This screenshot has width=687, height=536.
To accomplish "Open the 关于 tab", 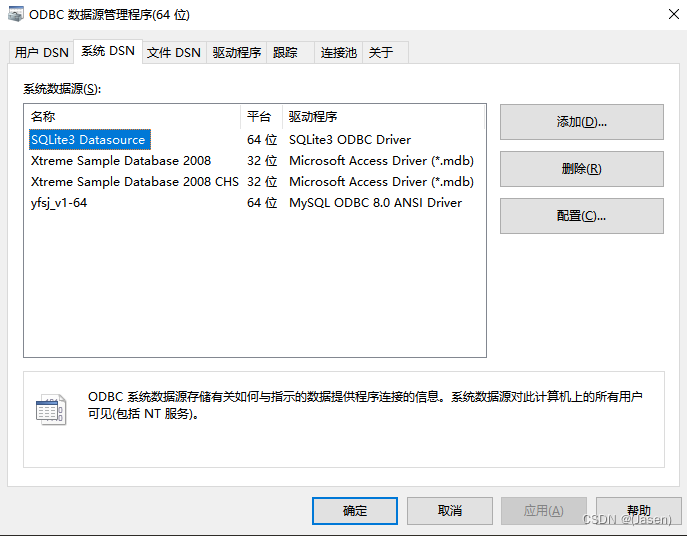I will point(381,53).
